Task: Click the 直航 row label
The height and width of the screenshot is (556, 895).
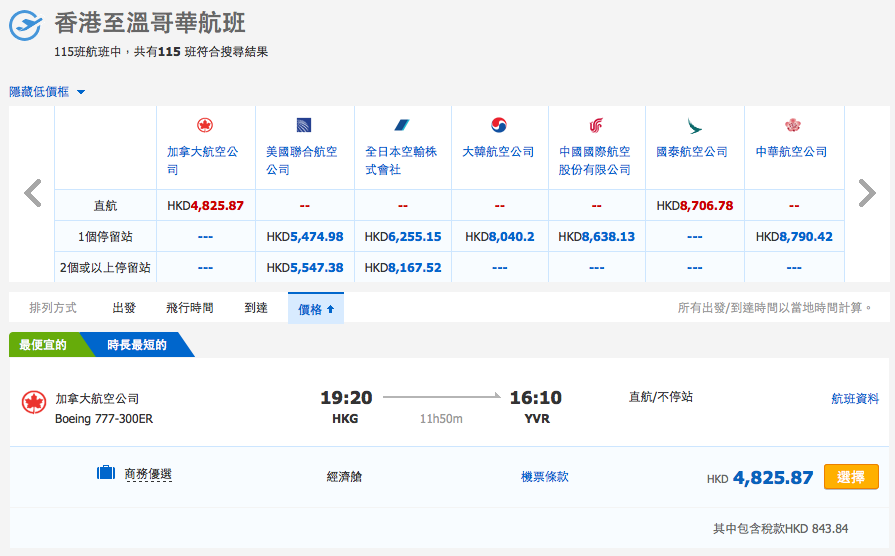Action: pos(105,206)
